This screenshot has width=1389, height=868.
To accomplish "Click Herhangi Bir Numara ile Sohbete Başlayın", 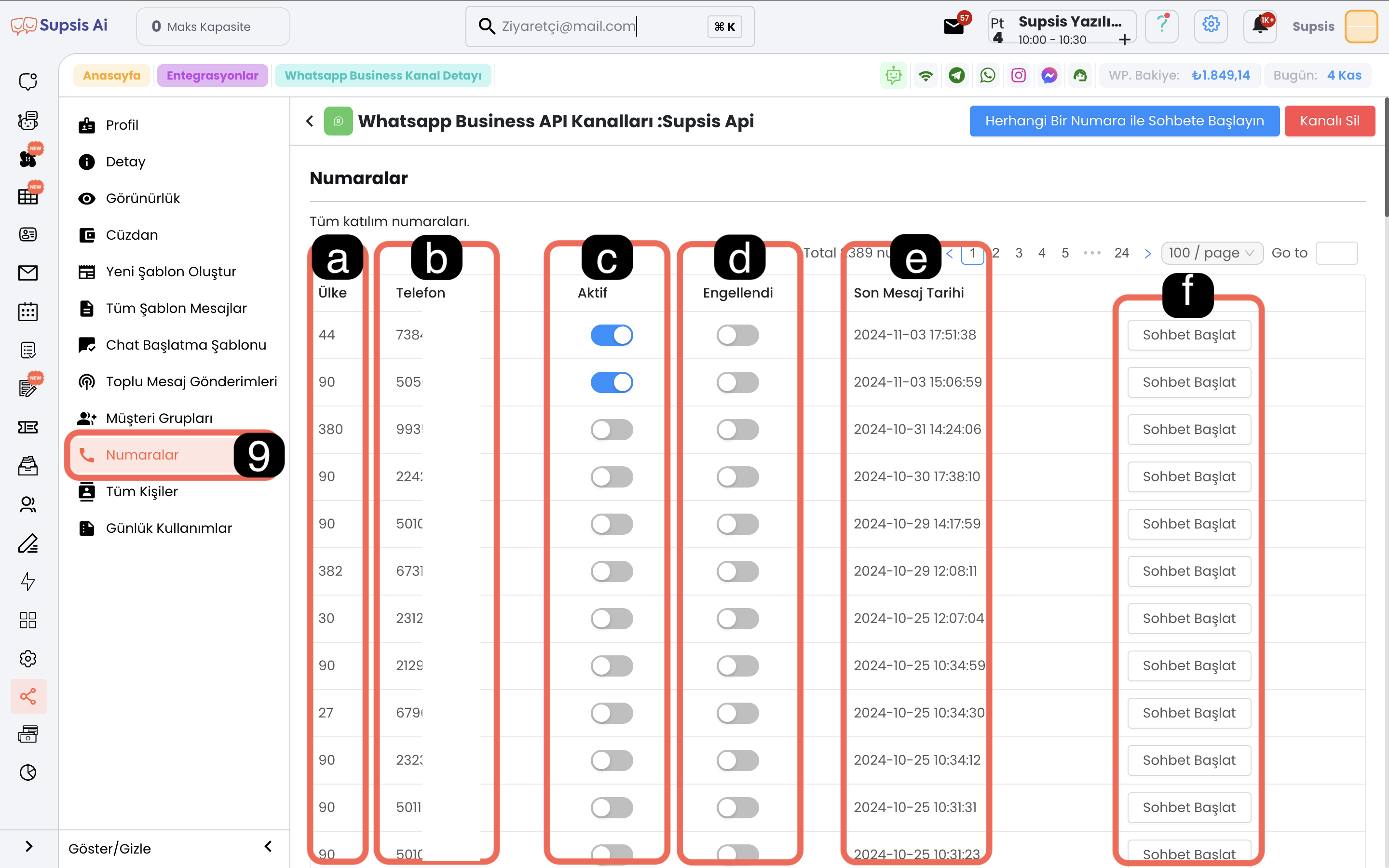I will (1124, 121).
